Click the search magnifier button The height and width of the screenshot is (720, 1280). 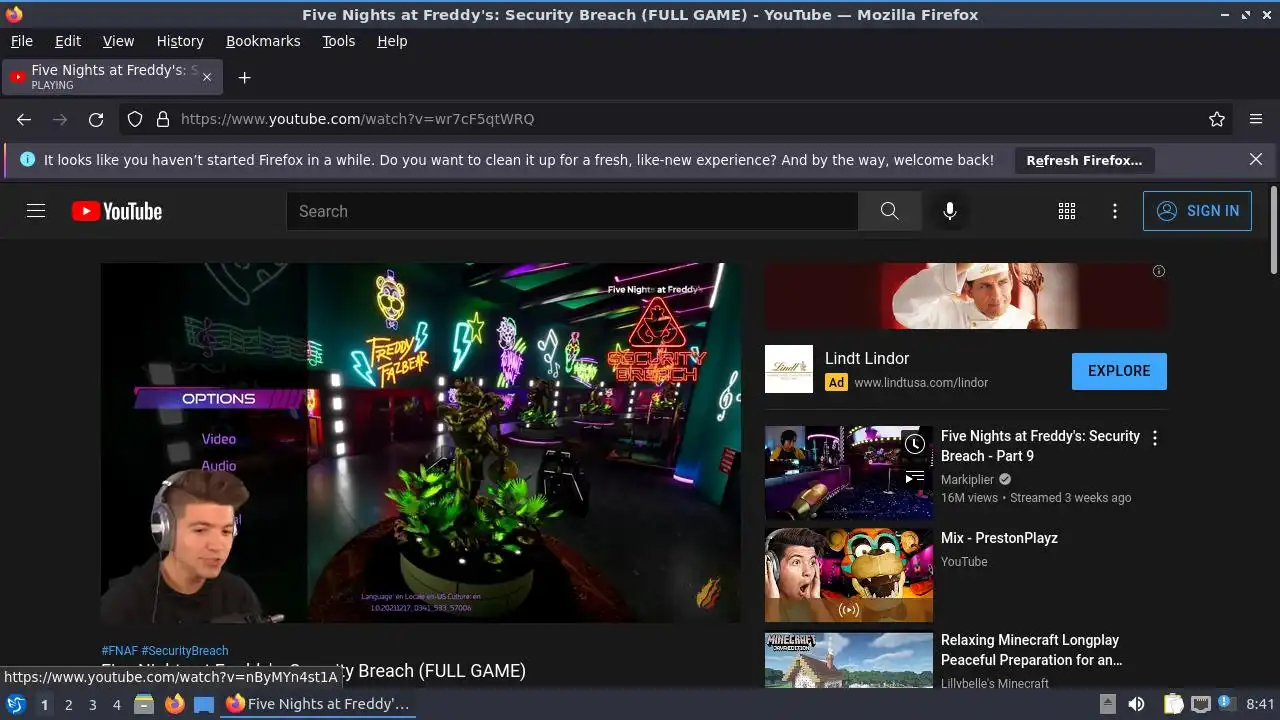point(889,211)
